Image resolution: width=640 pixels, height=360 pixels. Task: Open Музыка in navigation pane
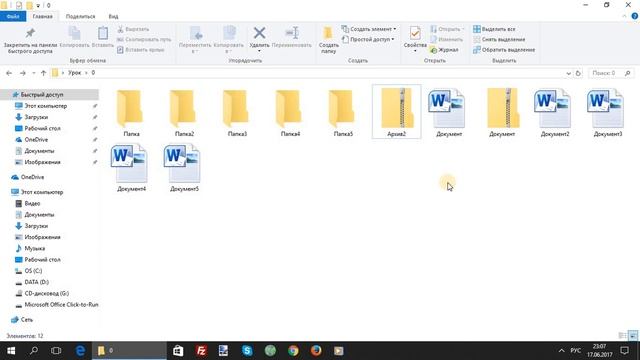(34, 248)
